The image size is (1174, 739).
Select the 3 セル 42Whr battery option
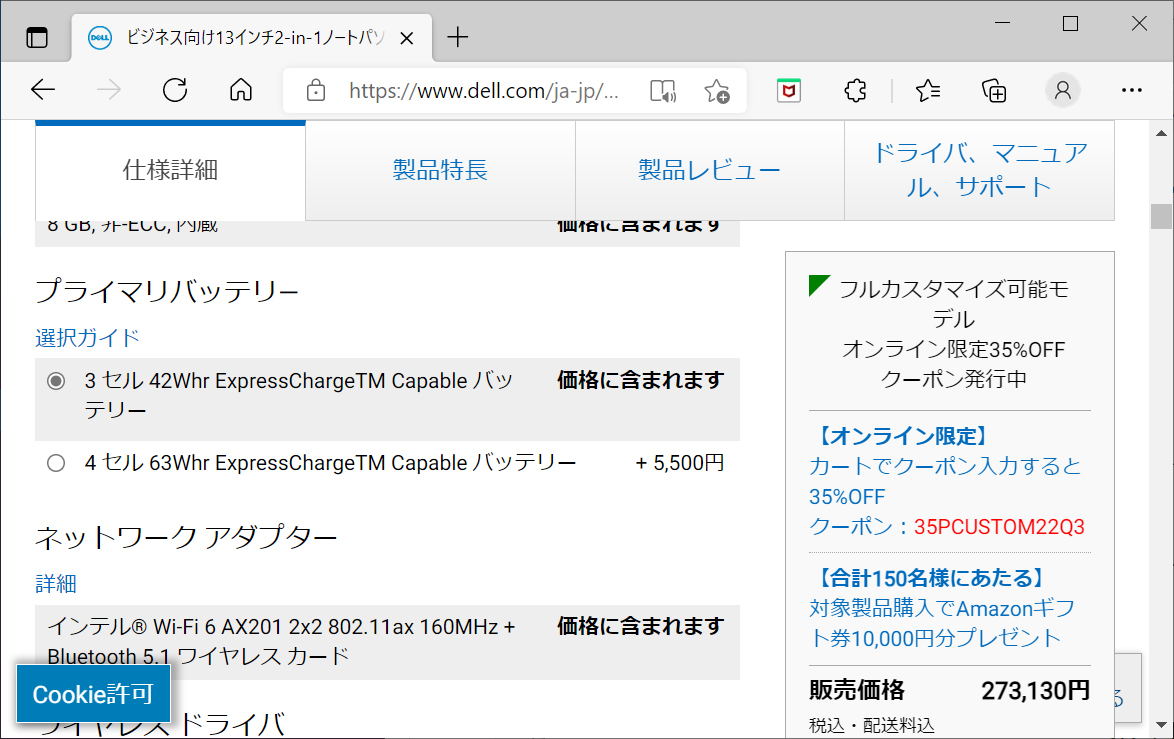point(56,381)
